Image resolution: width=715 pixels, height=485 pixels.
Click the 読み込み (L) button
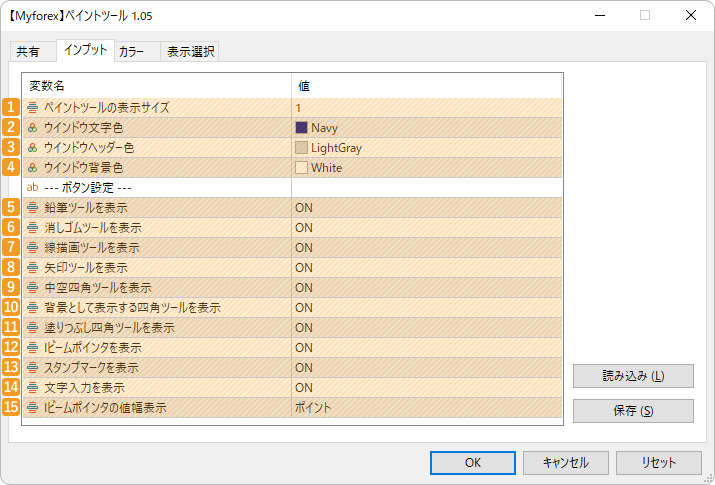[633, 376]
